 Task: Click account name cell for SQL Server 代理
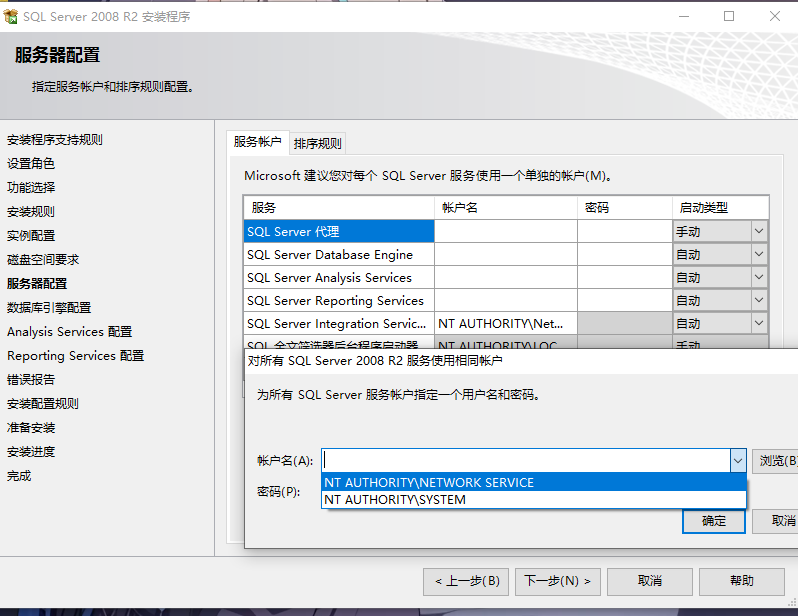pyautogui.click(x=506, y=231)
